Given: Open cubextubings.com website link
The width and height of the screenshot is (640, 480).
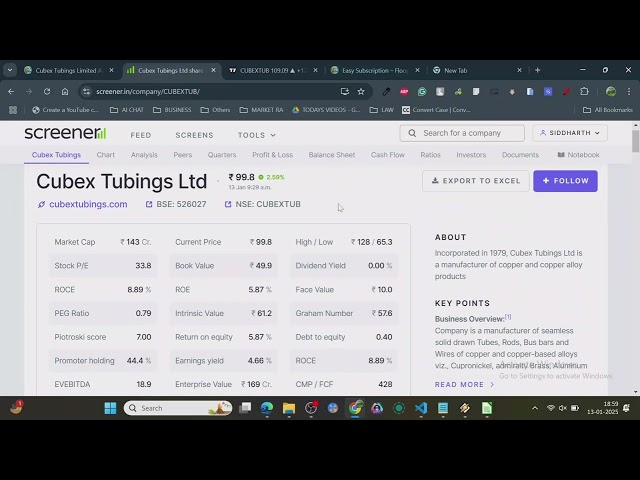Looking at the screenshot, I should 88,204.
